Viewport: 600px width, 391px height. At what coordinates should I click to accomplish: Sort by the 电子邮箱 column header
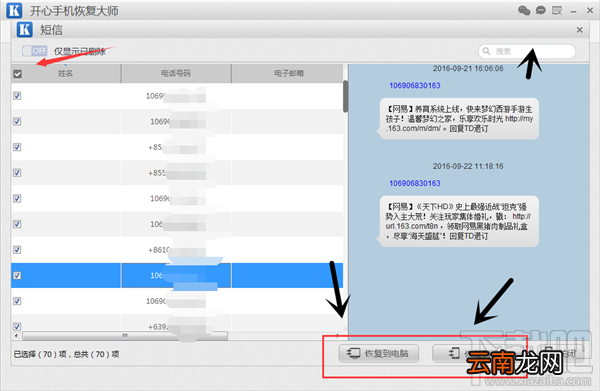click(289, 73)
